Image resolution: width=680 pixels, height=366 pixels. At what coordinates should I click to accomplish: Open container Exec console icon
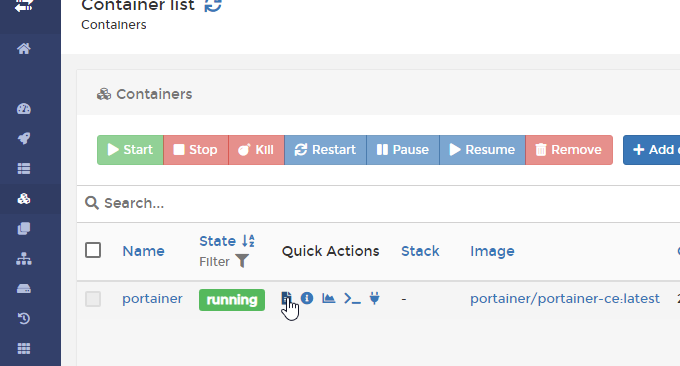pos(352,298)
